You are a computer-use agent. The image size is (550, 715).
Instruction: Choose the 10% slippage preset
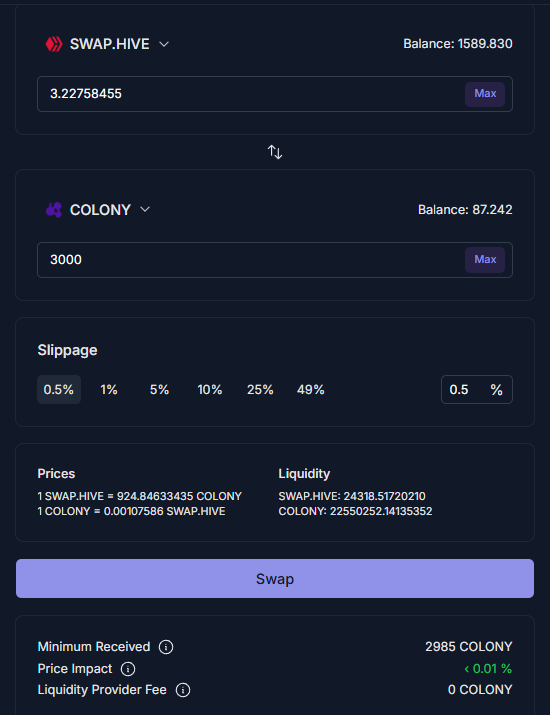pyautogui.click(x=210, y=389)
